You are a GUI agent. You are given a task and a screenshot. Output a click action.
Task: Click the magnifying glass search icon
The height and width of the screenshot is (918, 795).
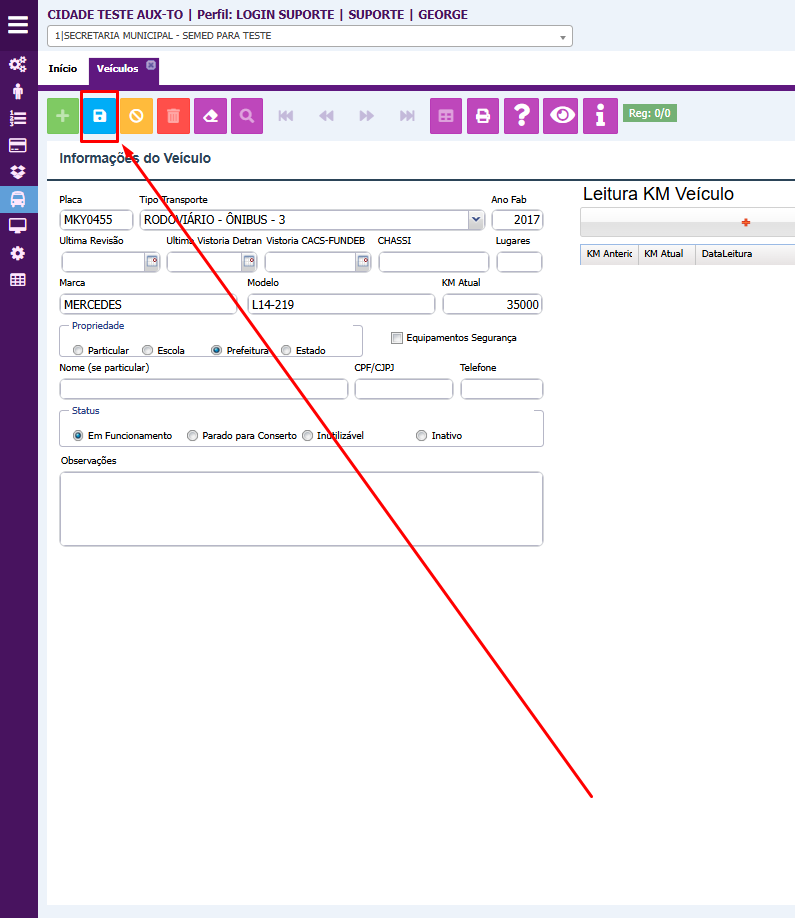(246, 116)
